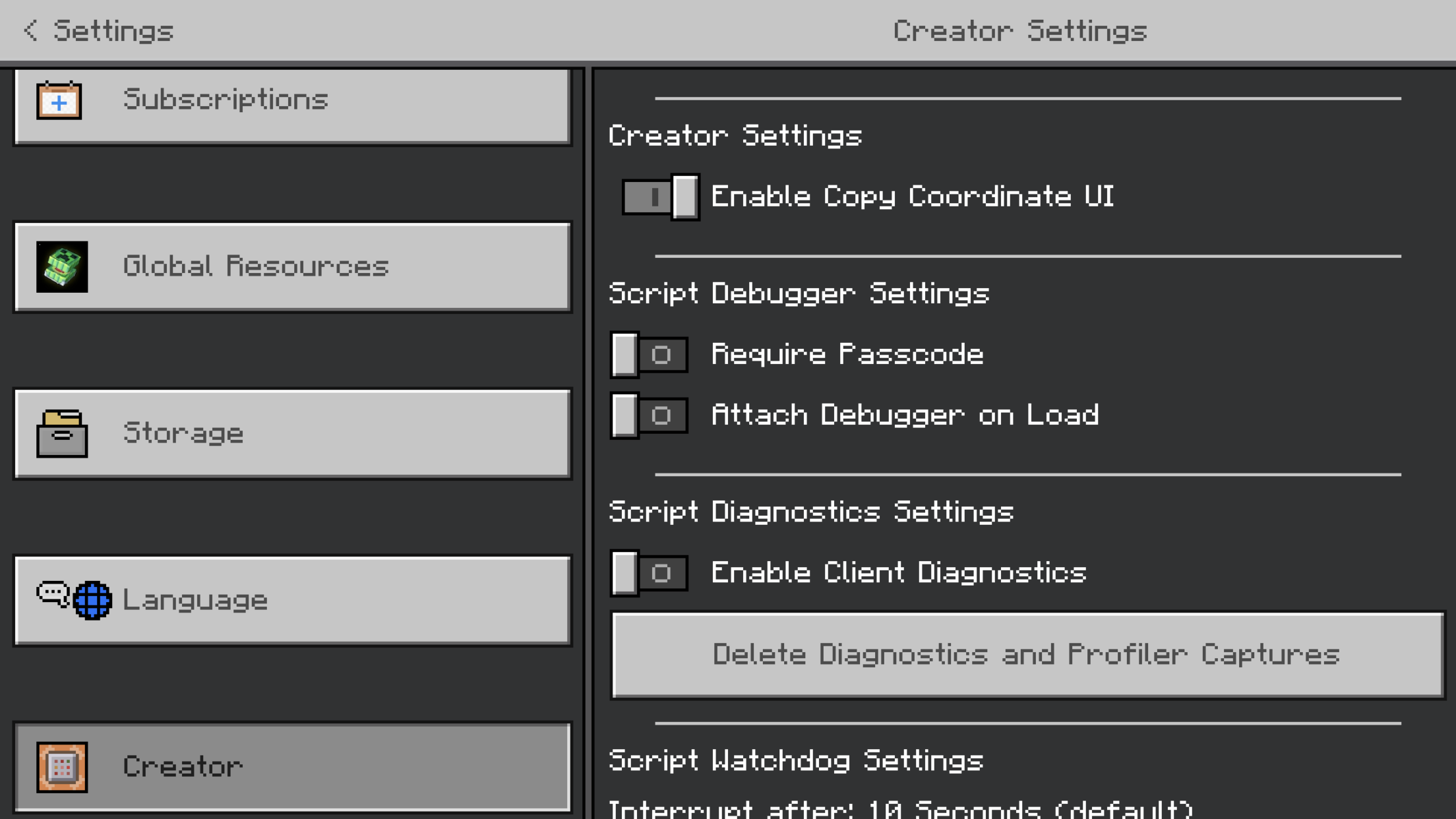Turn on Require Passcode toggle
Viewport: 1456px width, 819px height.
coord(650,355)
